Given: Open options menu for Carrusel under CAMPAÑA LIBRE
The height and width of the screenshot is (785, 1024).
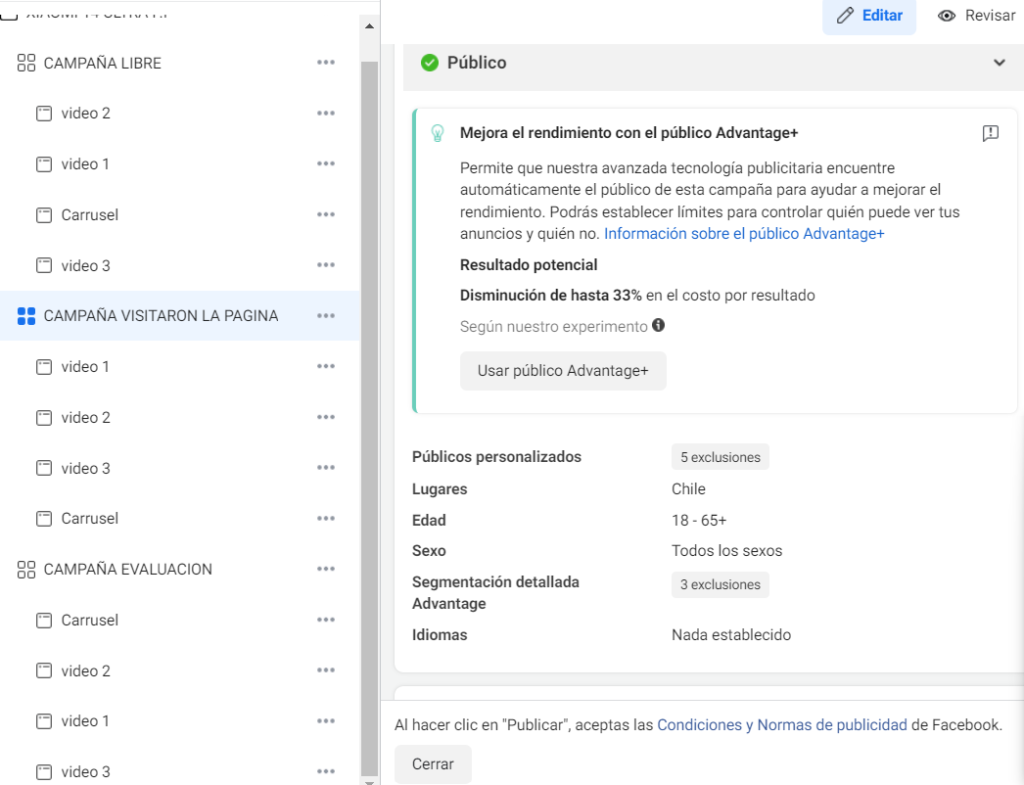Looking at the screenshot, I should (326, 214).
